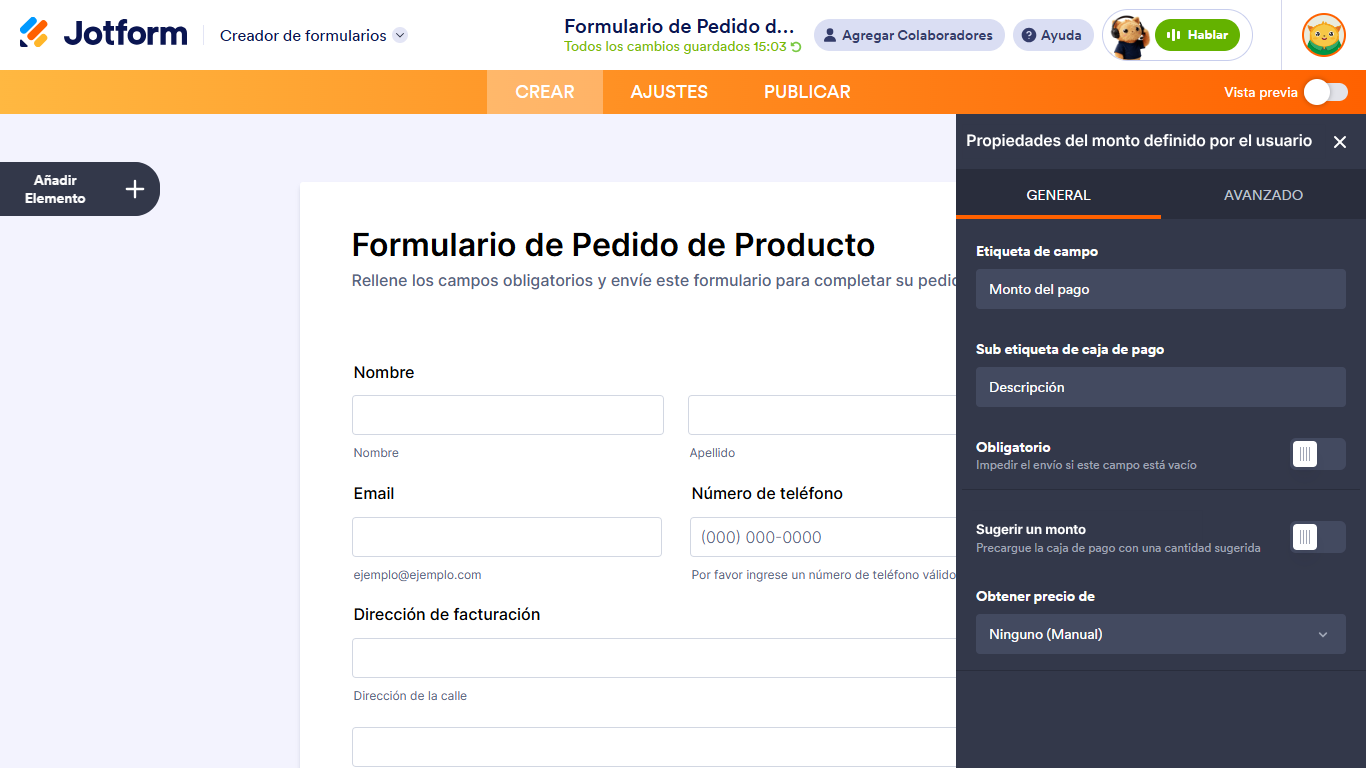Image resolution: width=1366 pixels, height=768 pixels.
Task: Open the Obtener precio de dropdown
Action: tap(1161, 634)
